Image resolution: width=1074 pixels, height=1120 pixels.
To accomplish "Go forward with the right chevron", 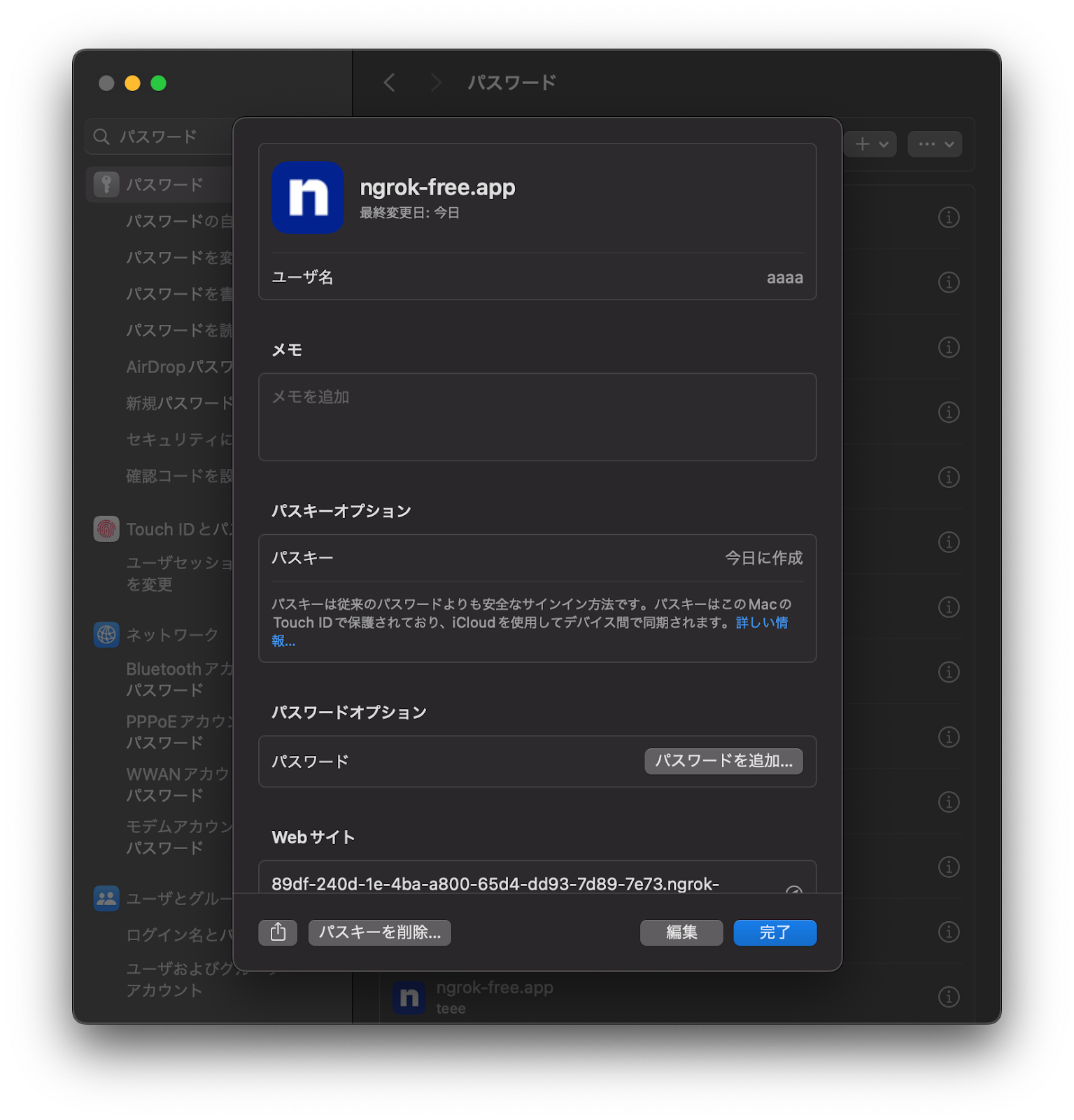I will 436,83.
